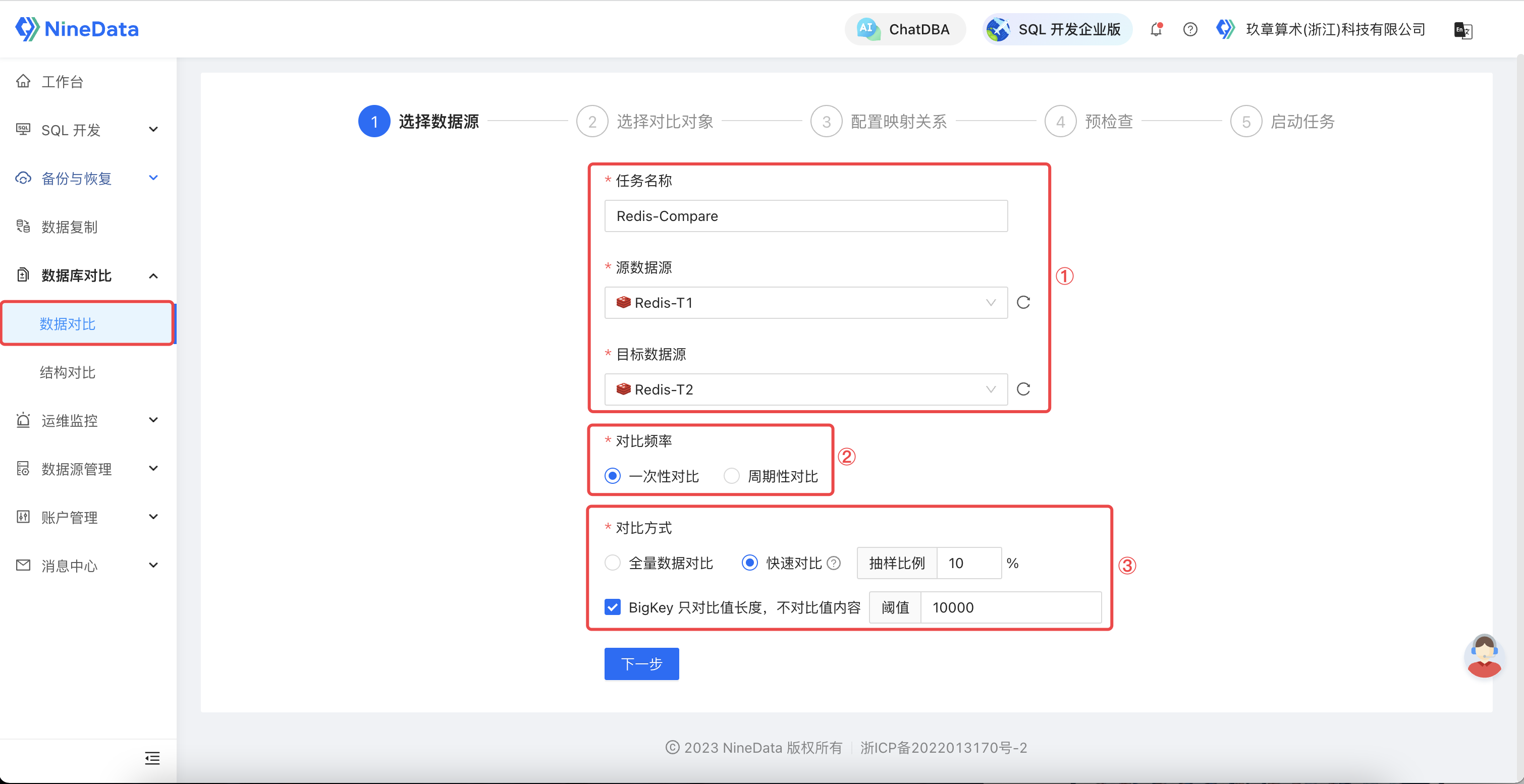Click the 下一步 button

click(641, 664)
